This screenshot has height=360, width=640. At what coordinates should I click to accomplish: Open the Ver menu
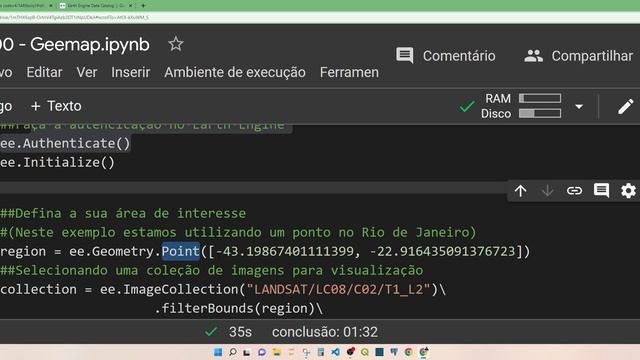tap(87, 72)
